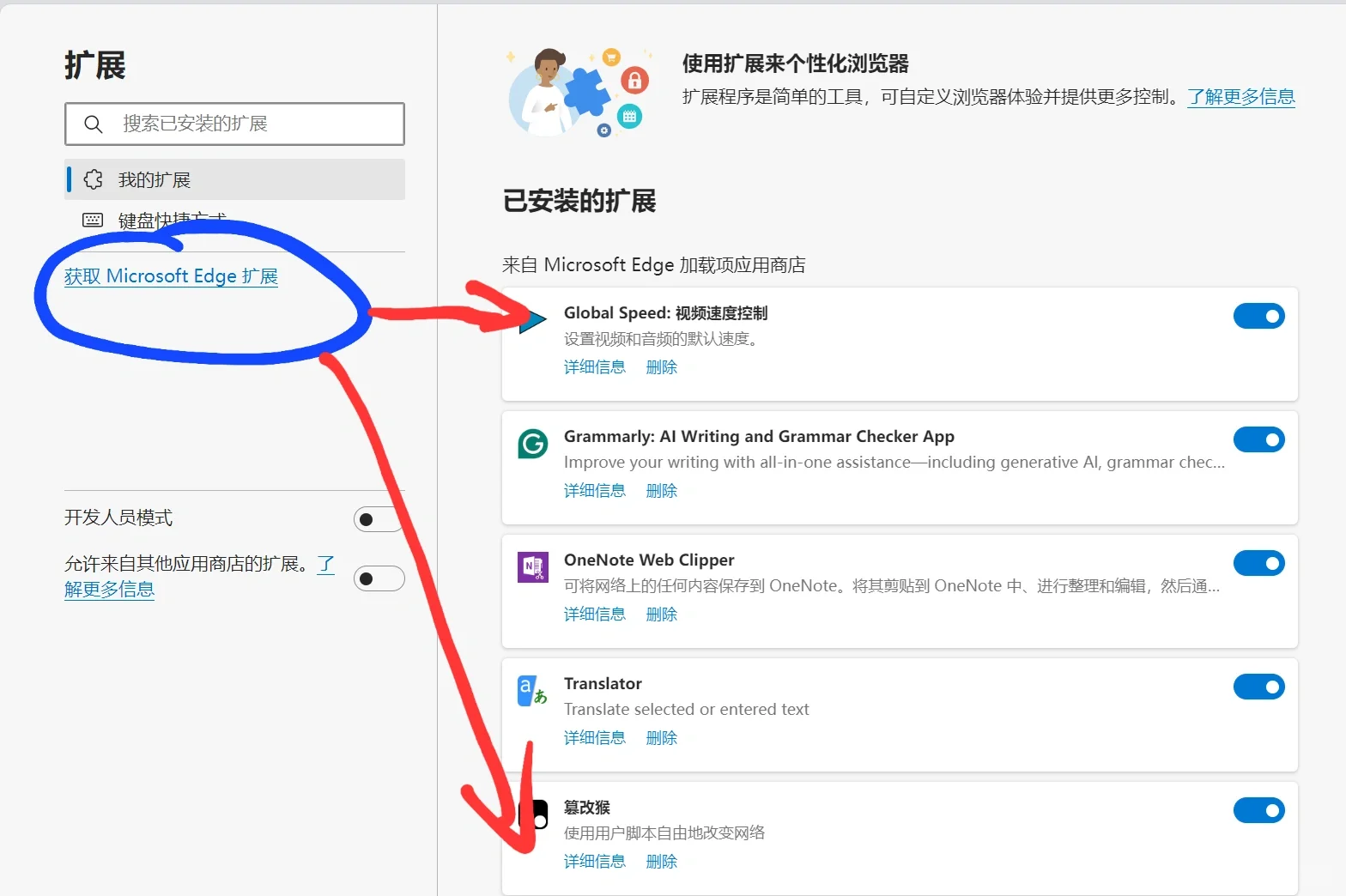The width and height of the screenshot is (1346, 896).
Task: Open 获取 Microsoft Edge 扩展 link
Action: (x=171, y=276)
